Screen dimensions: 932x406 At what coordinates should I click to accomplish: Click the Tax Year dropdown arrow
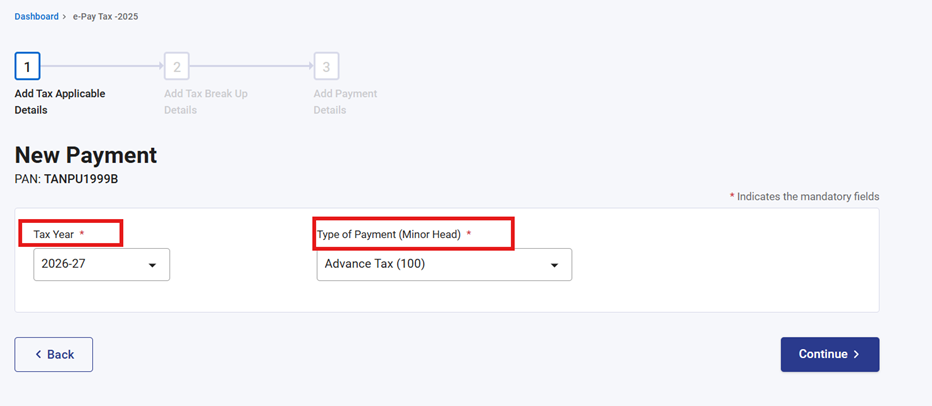153,266
